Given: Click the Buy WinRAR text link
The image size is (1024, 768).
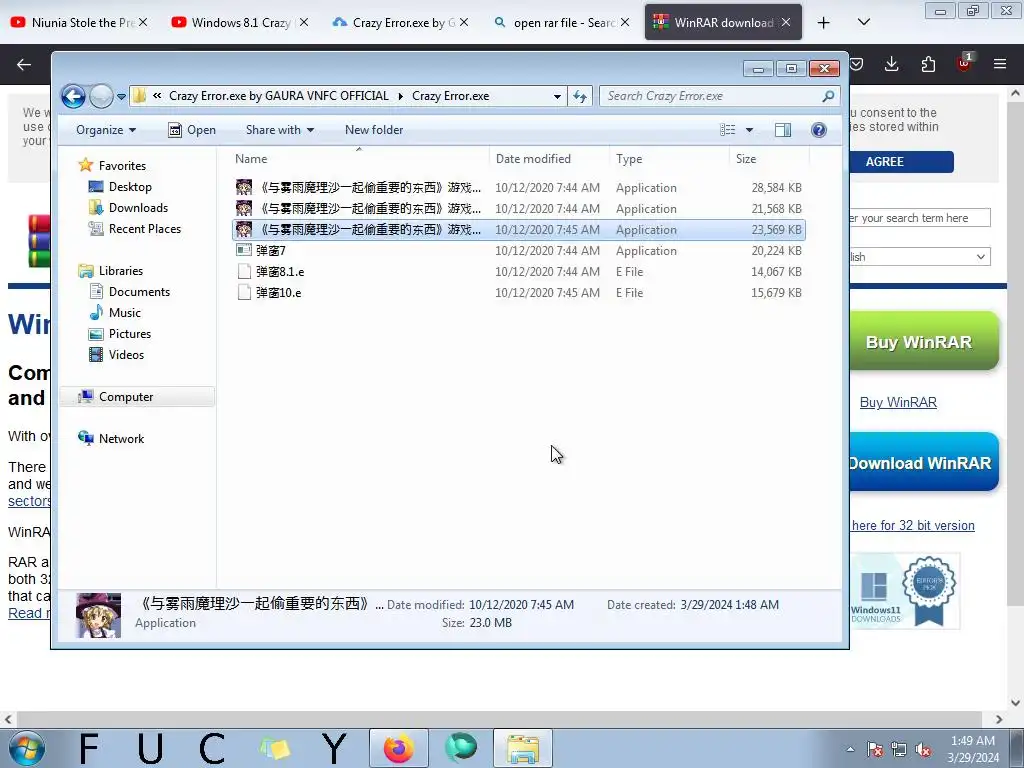Looking at the screenshot, I should coord(898,402).
